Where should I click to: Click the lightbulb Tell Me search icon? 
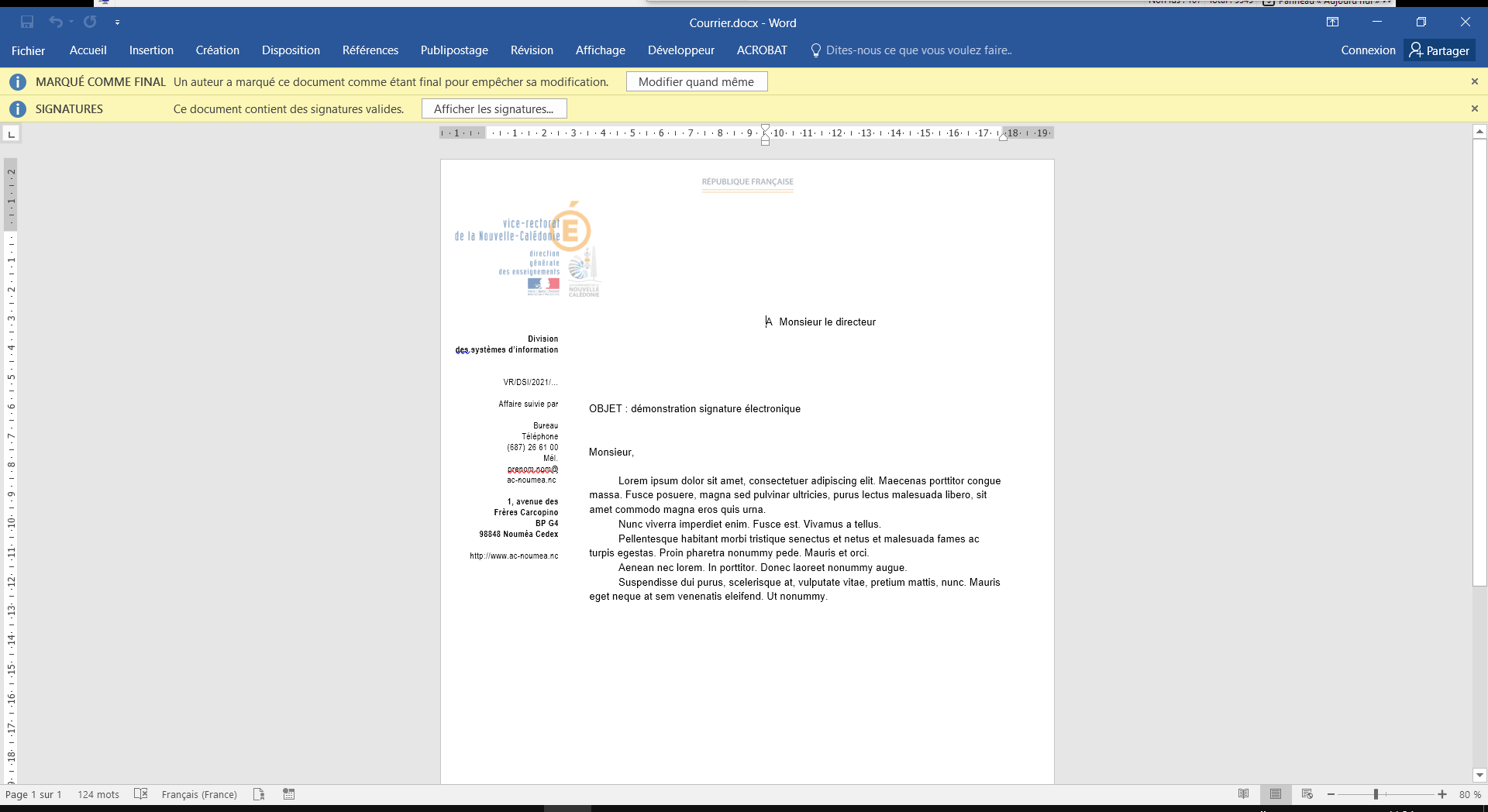click(815, 50)
